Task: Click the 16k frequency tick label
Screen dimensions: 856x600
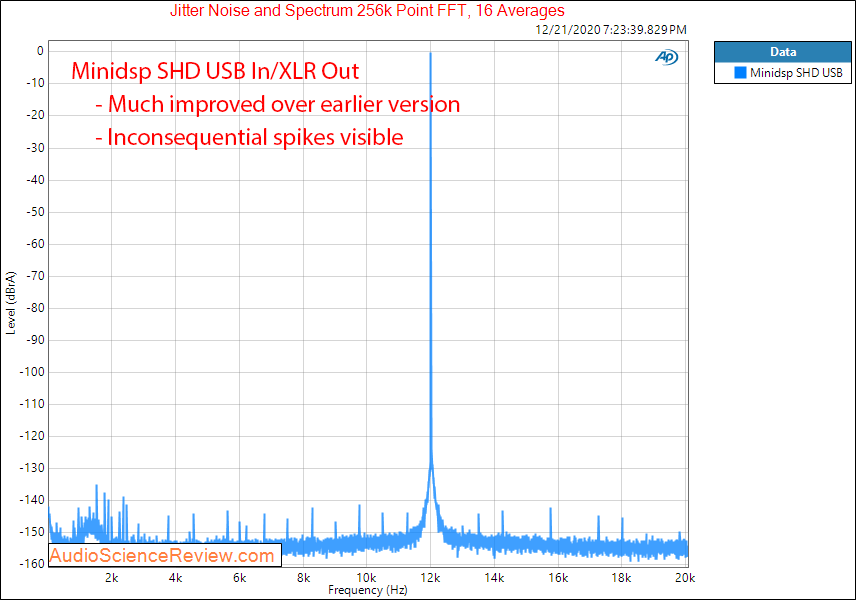Action: coord(558,578)
